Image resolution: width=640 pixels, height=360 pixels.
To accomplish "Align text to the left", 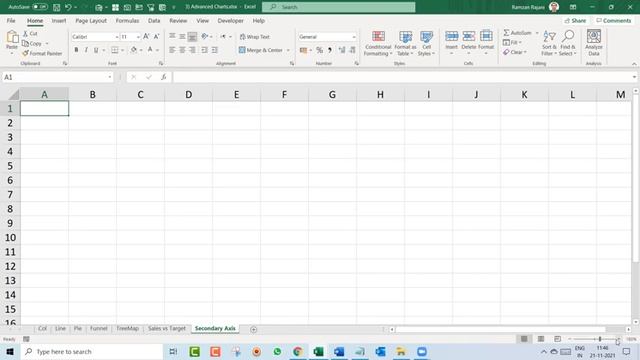I will click(172, 50).
